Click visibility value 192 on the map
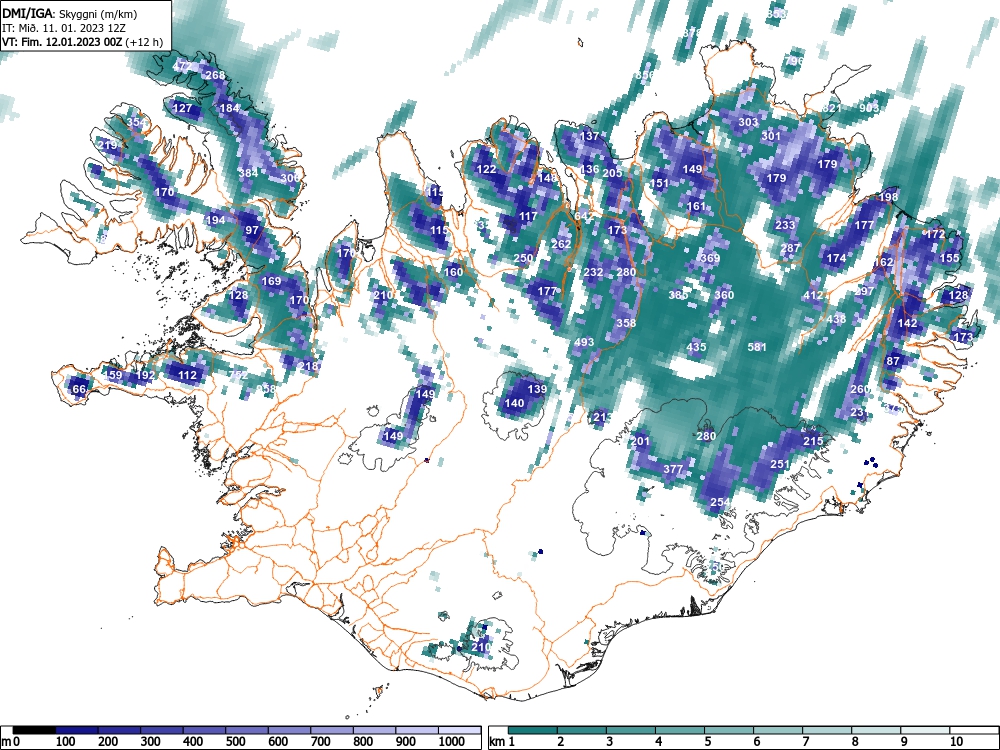This screenshot has width=1000, height=750. pyautogui.click(x=145, y=375)
